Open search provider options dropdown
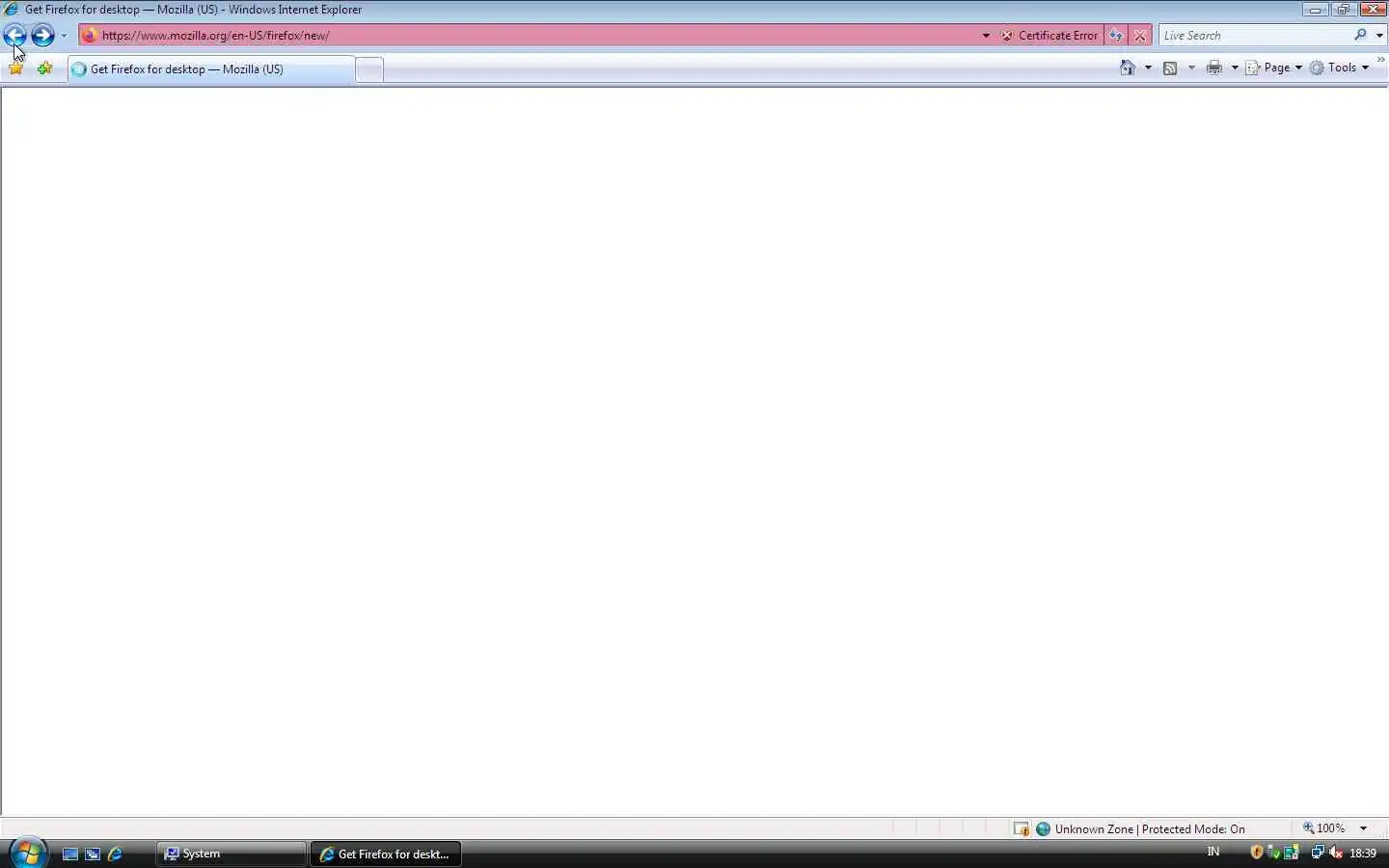The width and height of the screenshot is (1389, 868). click(x=1379, y=36)
